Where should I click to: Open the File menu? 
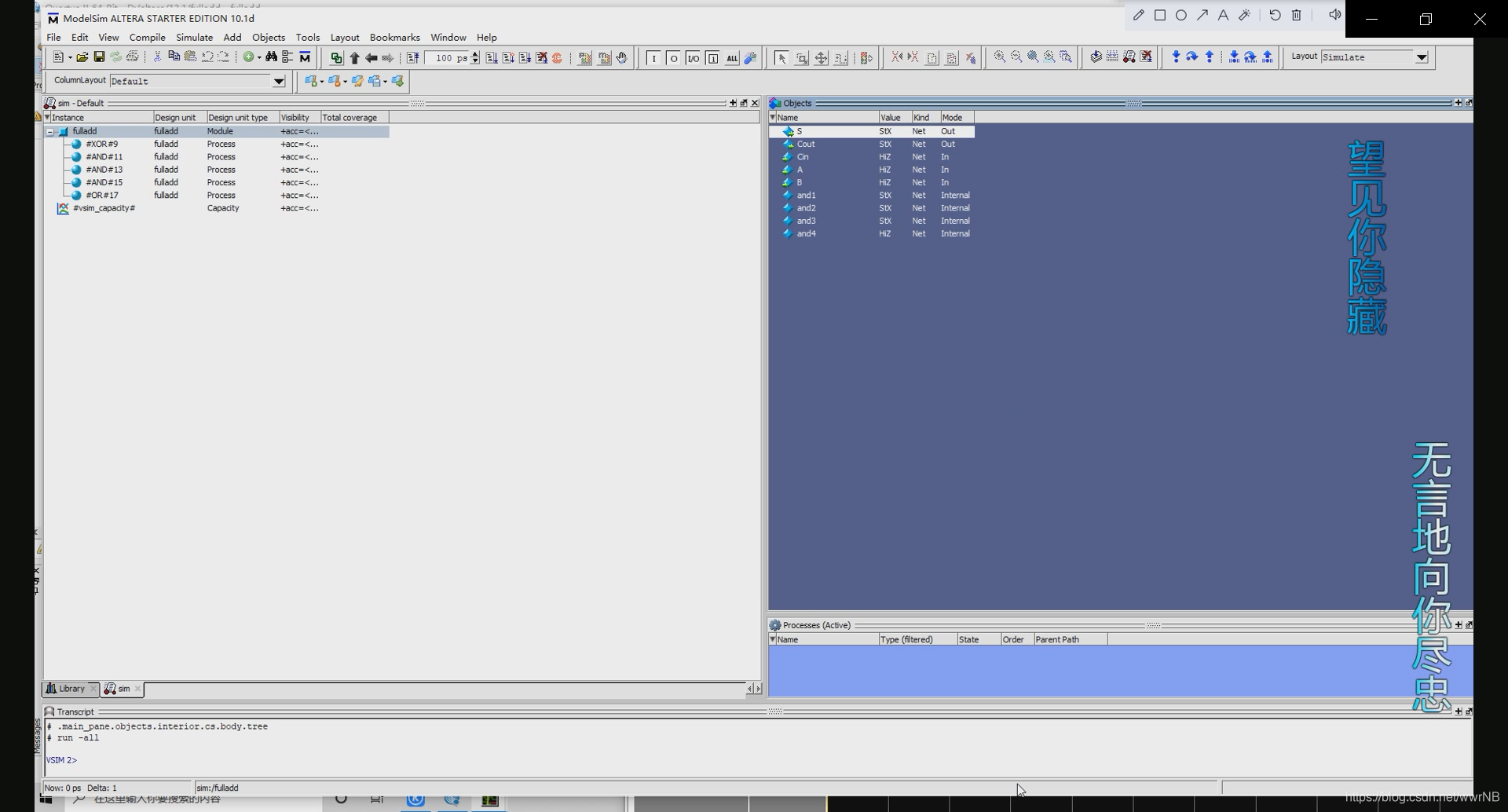(53, 37)
